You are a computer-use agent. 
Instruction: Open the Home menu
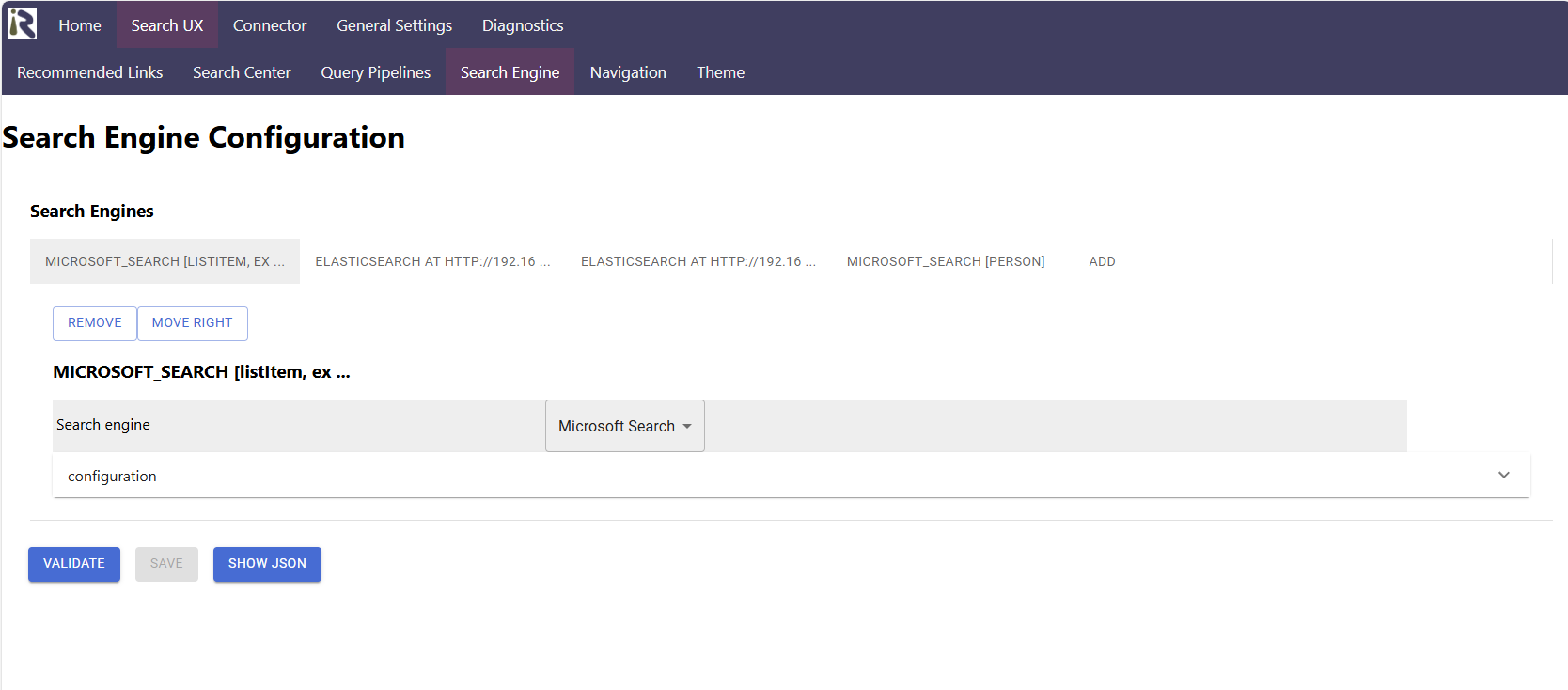click(80, 25)
